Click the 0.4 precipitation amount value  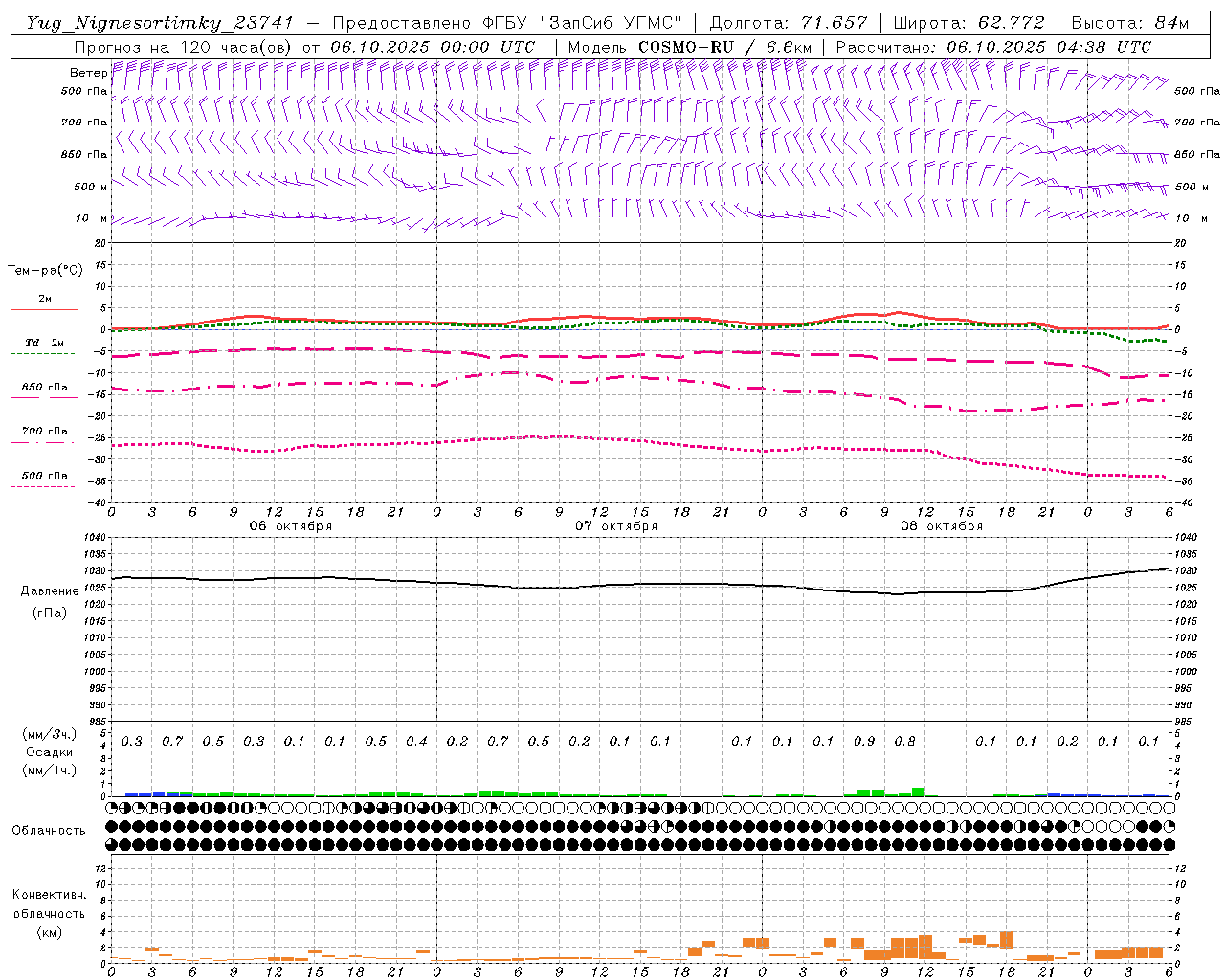click(416, 742)
